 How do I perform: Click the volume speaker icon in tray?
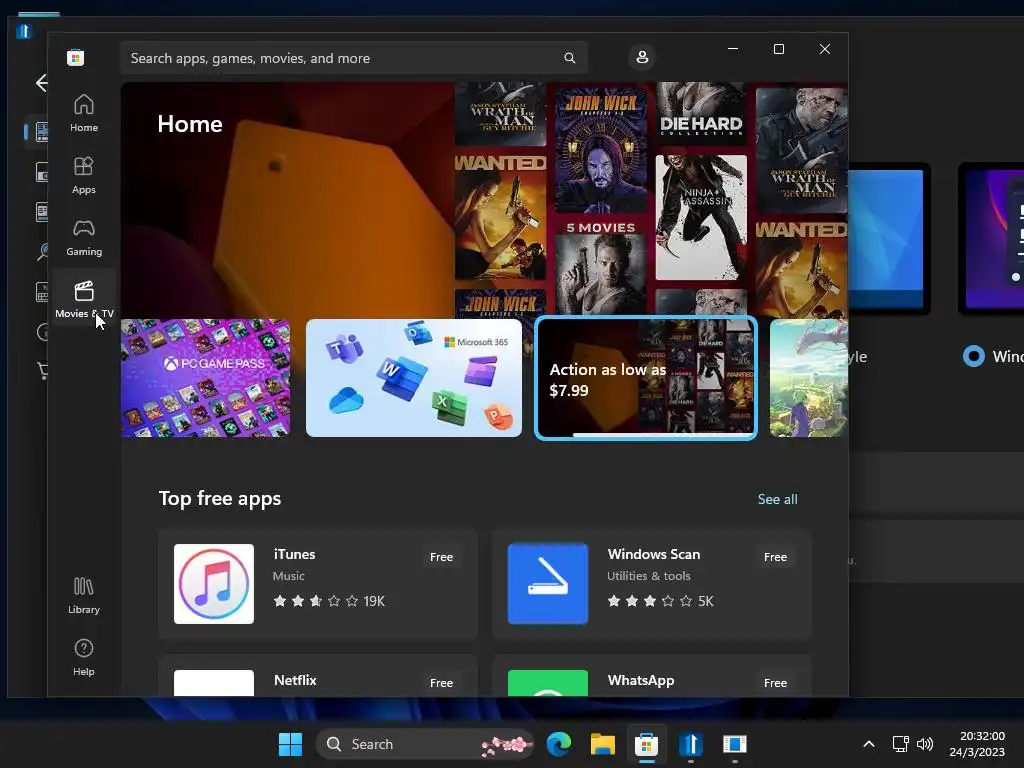pos(925,744)
